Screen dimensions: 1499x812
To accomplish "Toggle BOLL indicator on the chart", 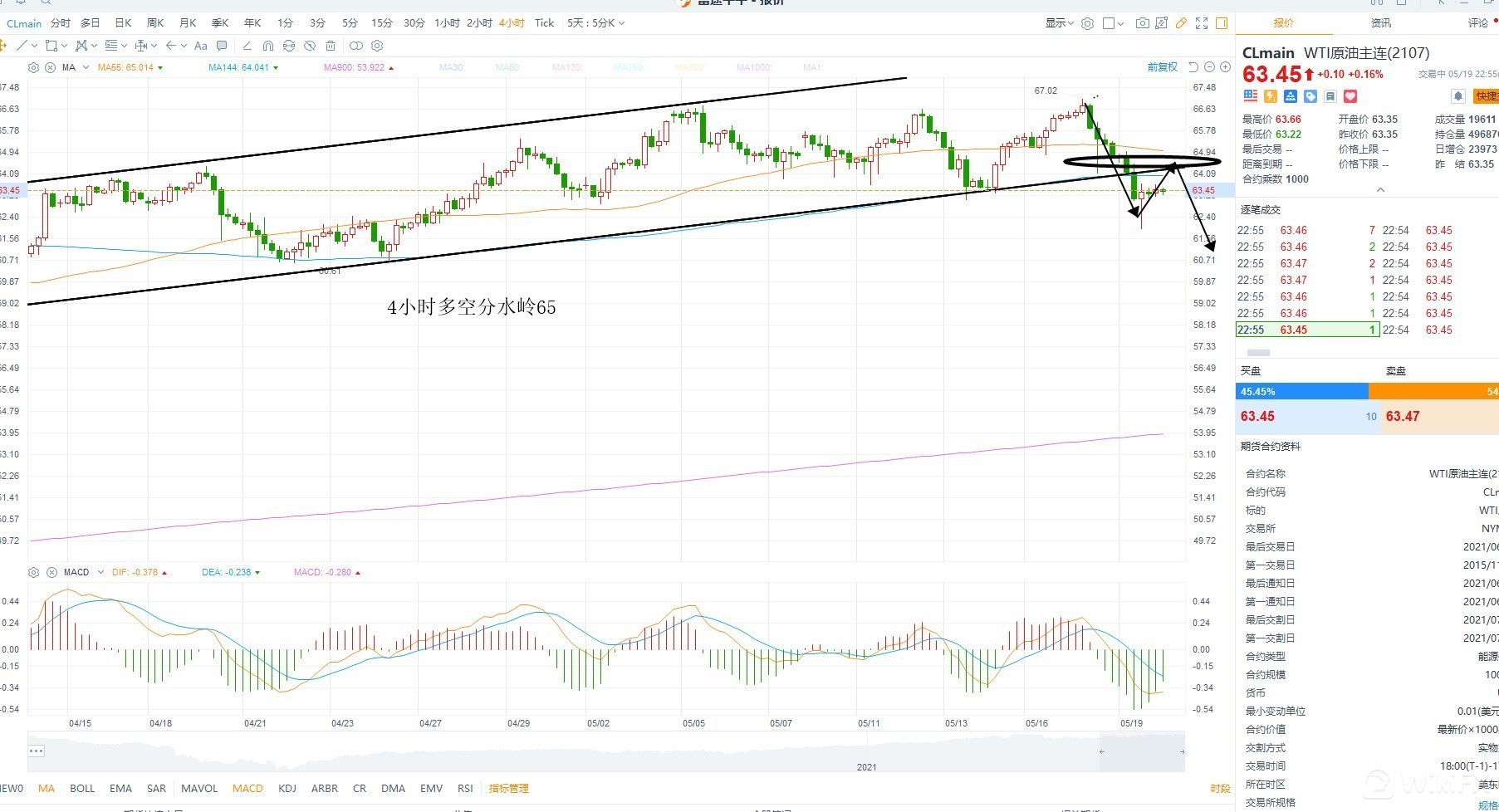I will 82,788.
